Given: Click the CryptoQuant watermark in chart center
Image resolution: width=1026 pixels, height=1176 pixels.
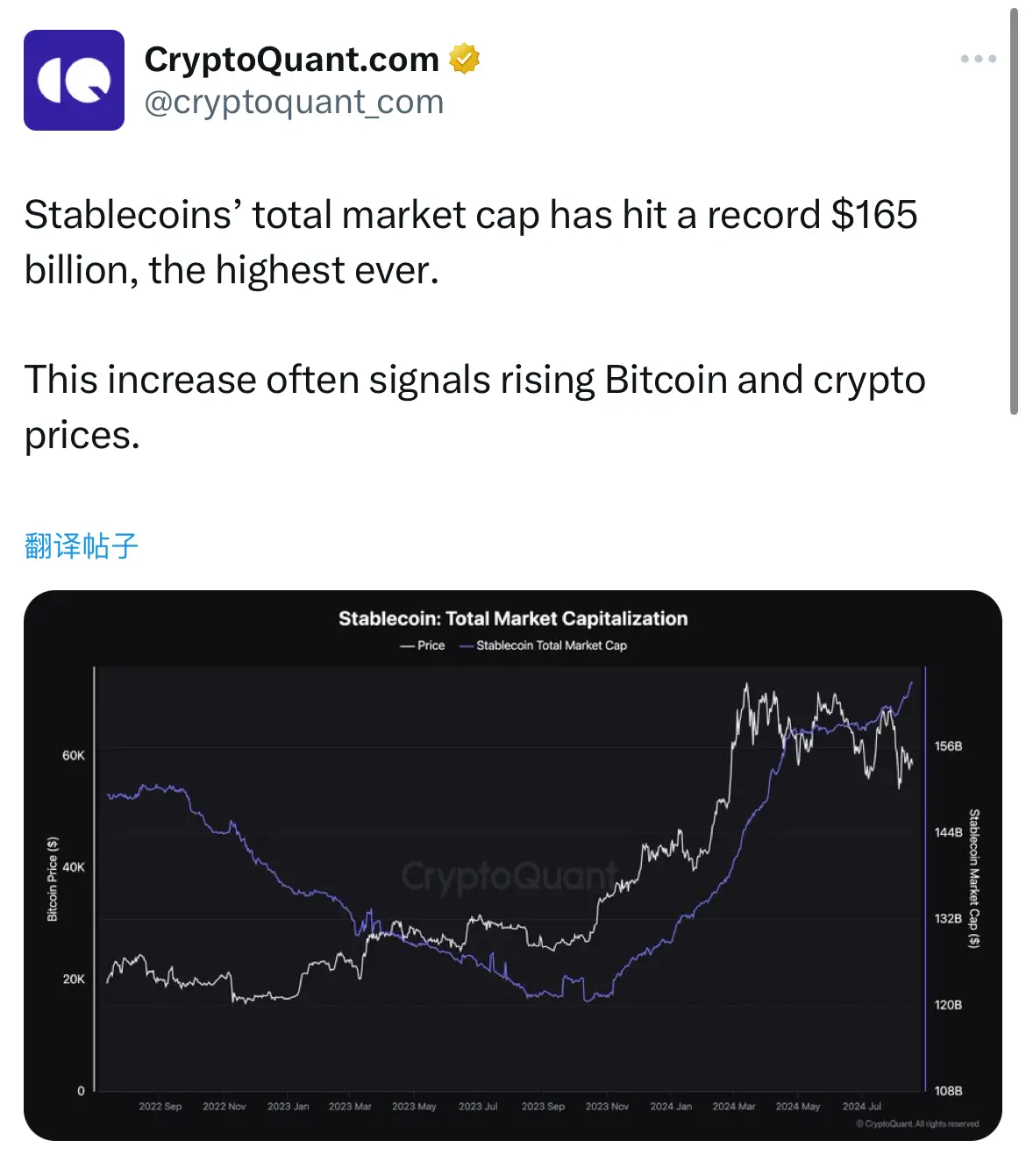Looking at the screenshot, I should point(509,875).
